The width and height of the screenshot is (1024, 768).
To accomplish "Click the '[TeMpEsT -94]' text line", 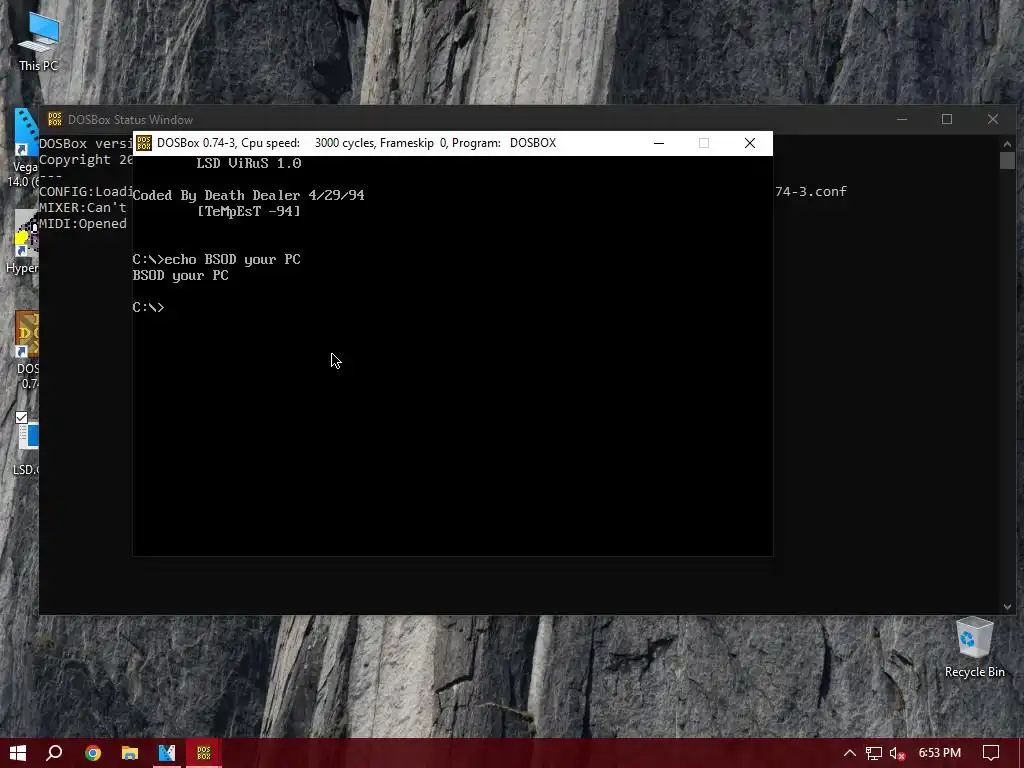I will point(249,212).
